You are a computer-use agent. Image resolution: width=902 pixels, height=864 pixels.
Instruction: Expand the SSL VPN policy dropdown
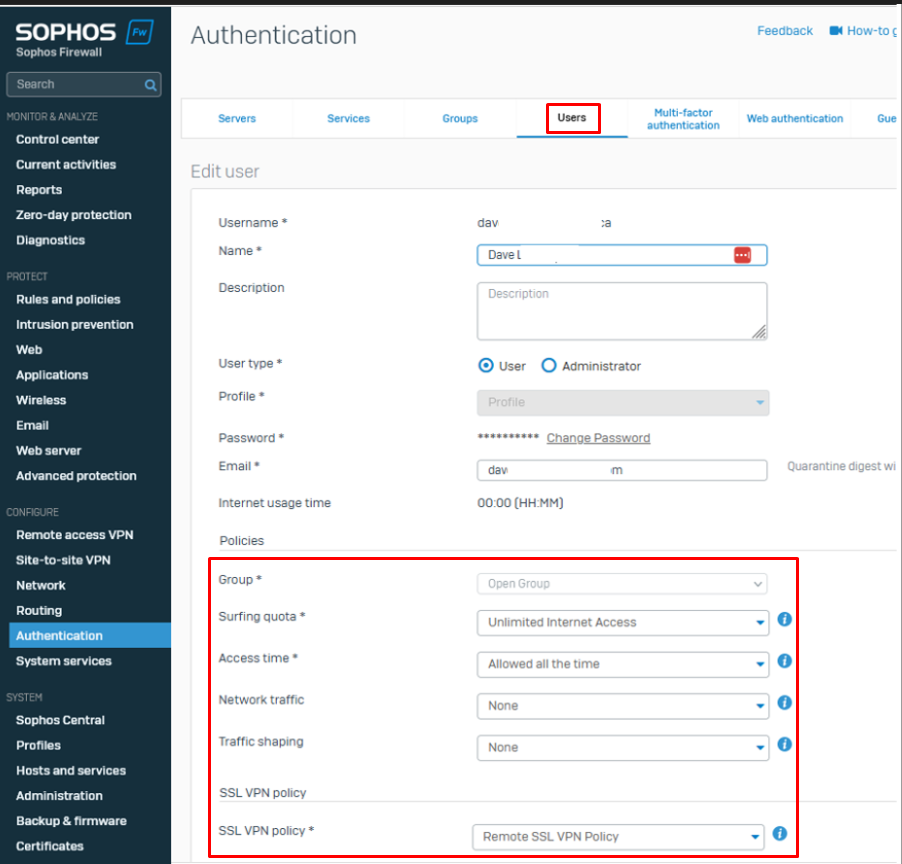(618, 836)
